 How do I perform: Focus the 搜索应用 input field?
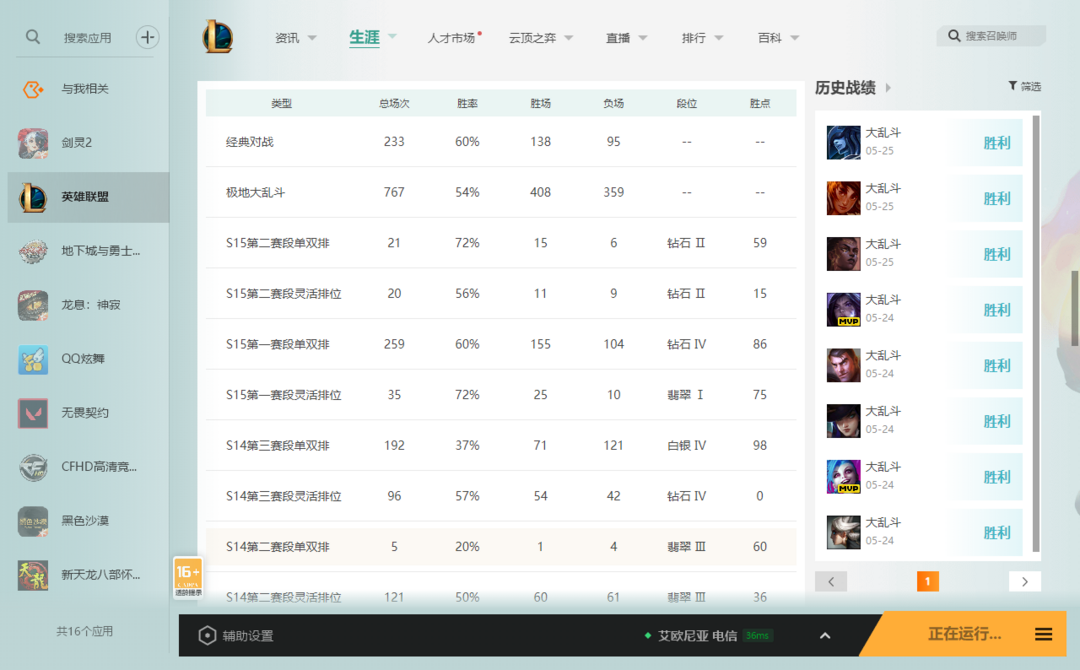(87, 38)
